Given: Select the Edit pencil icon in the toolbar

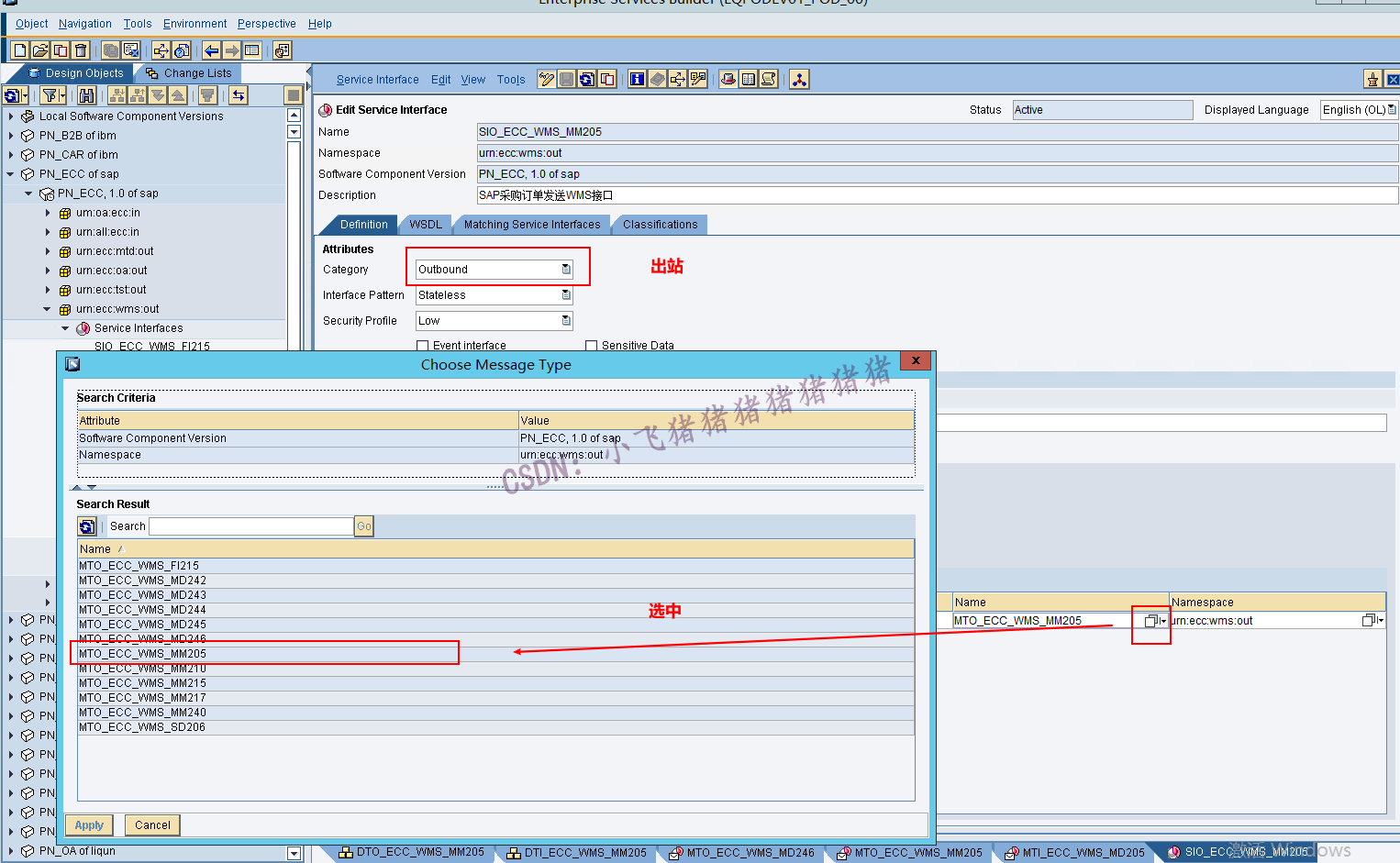Looking at the screenshot, I should click(x=547, y=80).
